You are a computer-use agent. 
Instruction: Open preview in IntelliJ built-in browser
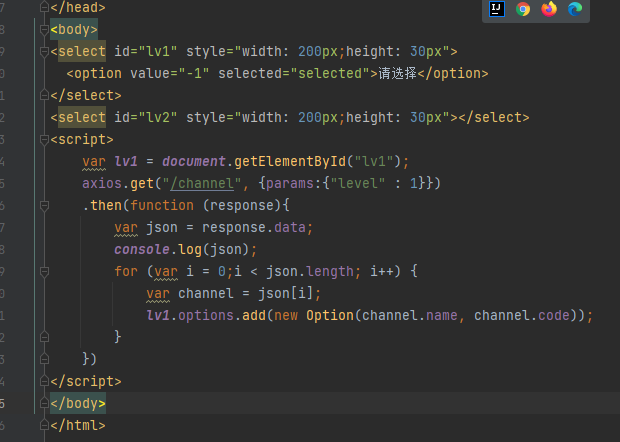[x=497, y=9]
